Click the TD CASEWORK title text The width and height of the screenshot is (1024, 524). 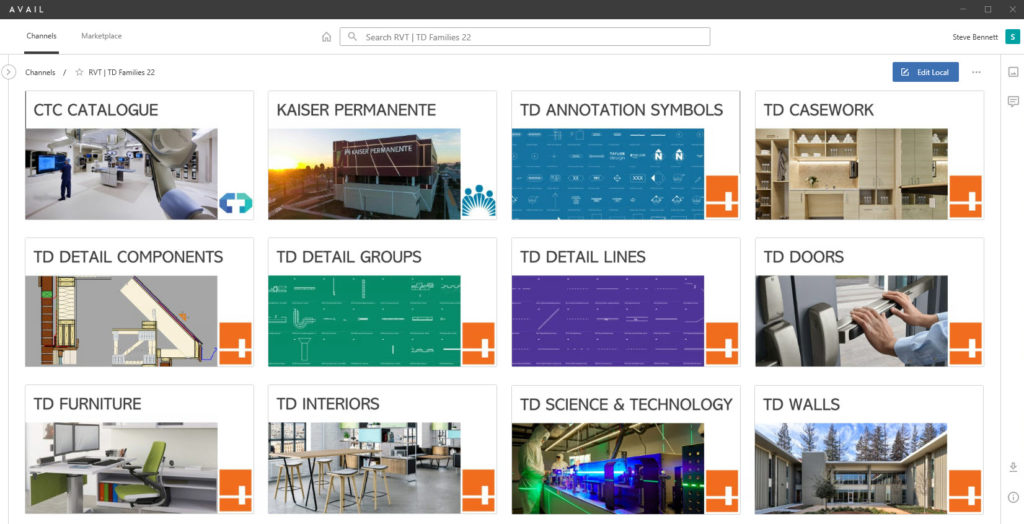pyautogui.click(x=819, y=110)
